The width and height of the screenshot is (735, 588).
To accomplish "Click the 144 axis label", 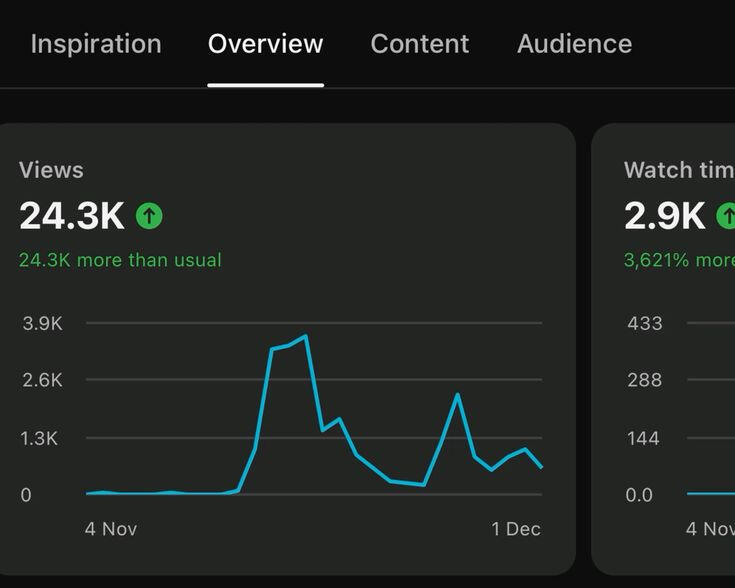I will (x=643, y=438).
